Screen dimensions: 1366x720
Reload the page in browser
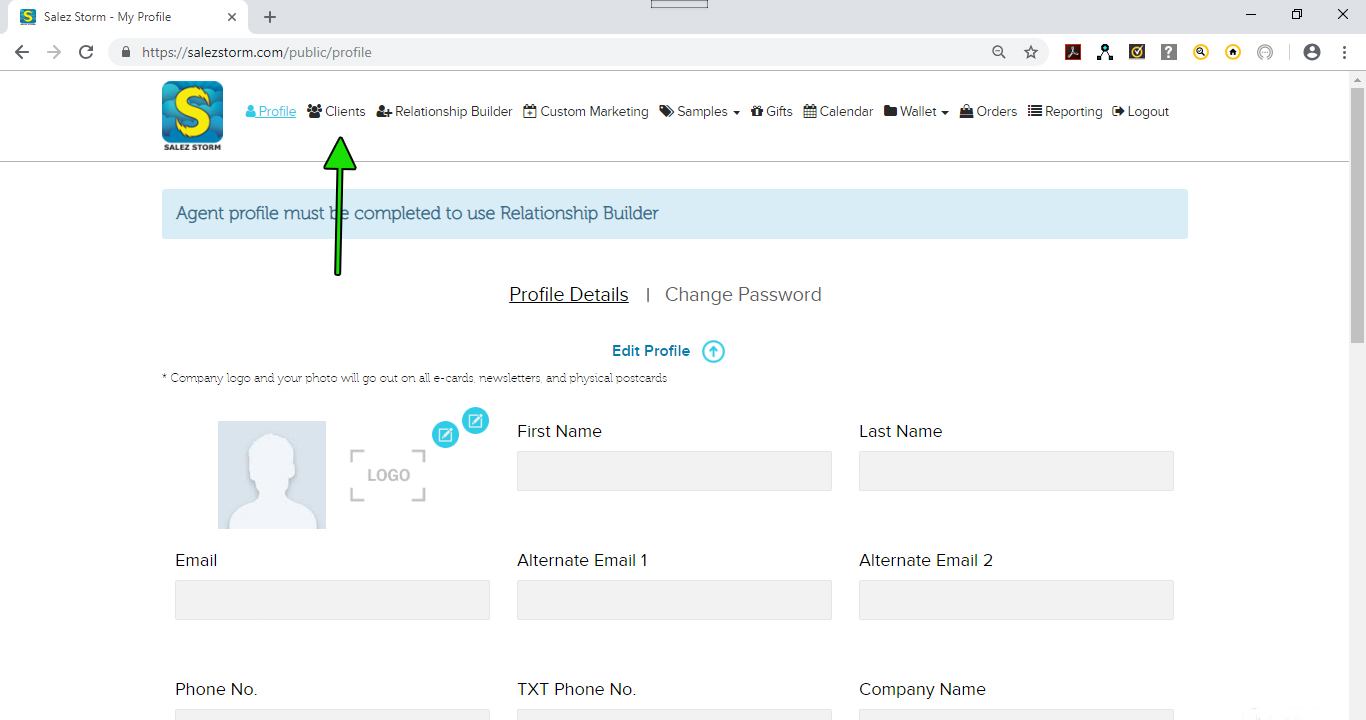pyautogui.click(x=86, y=52)
